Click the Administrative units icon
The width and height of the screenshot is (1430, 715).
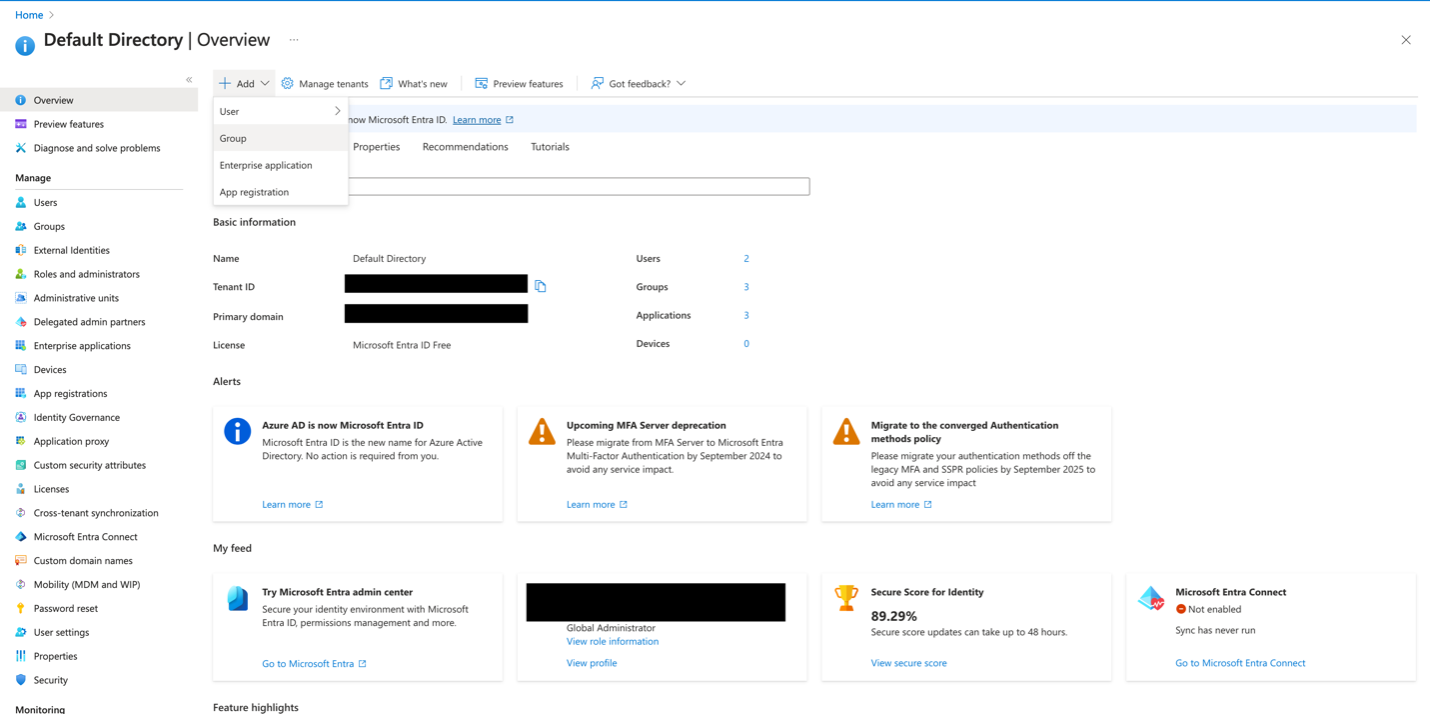(21, 298)
